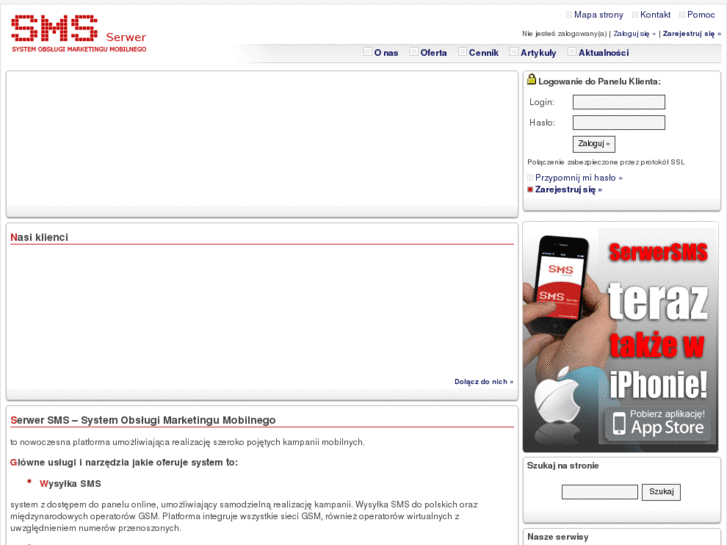The image size is (727, 545).
Task: Click the padlock icon beside Logowanie heading
Action: [531, 79]
